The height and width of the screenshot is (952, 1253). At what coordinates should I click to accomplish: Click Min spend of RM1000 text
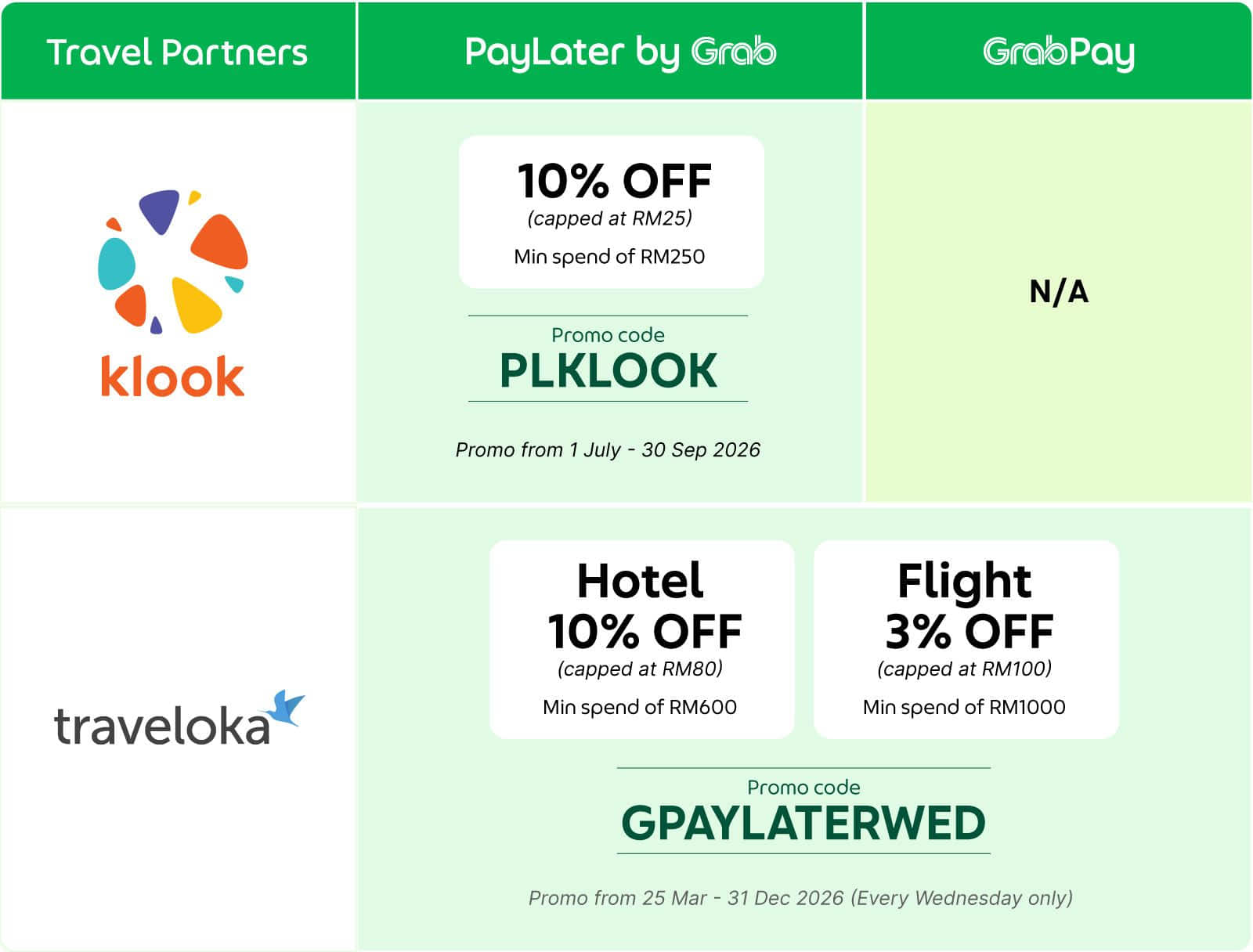click(964, 707)
